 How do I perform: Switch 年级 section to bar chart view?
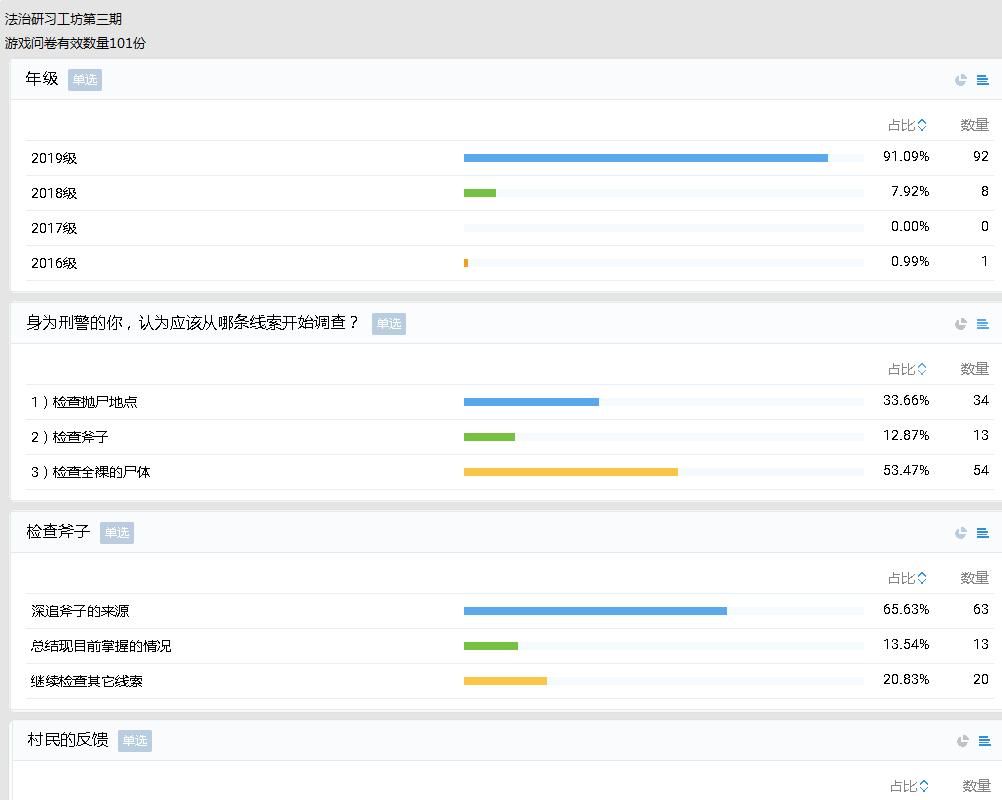(x=983, y=80)
